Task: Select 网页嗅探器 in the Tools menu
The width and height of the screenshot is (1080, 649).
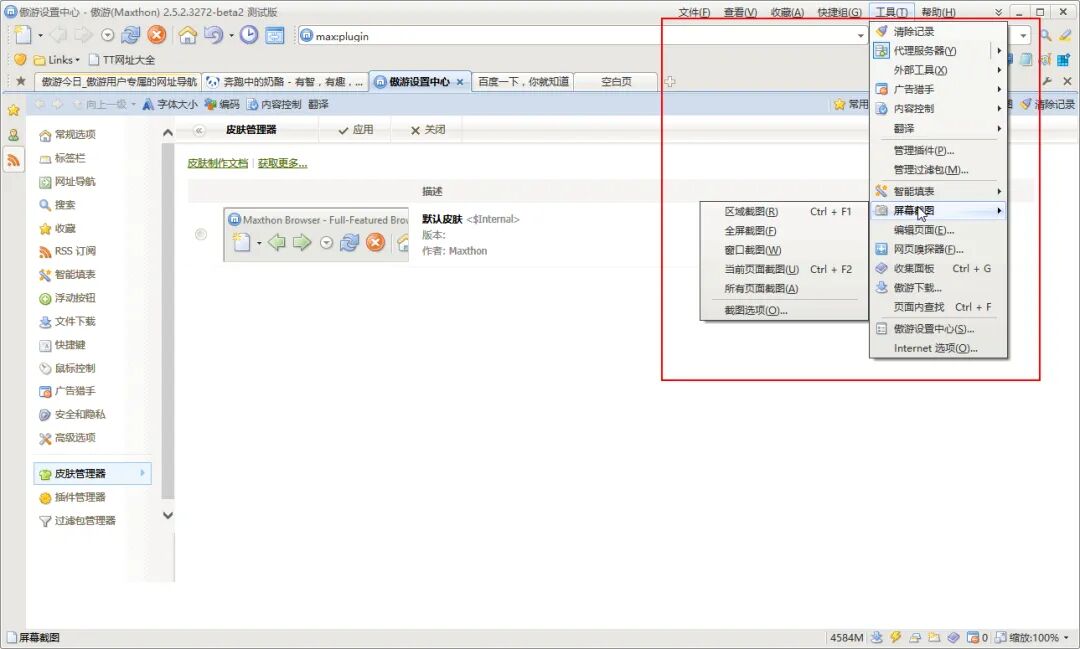Action: [x=938, y=249]
